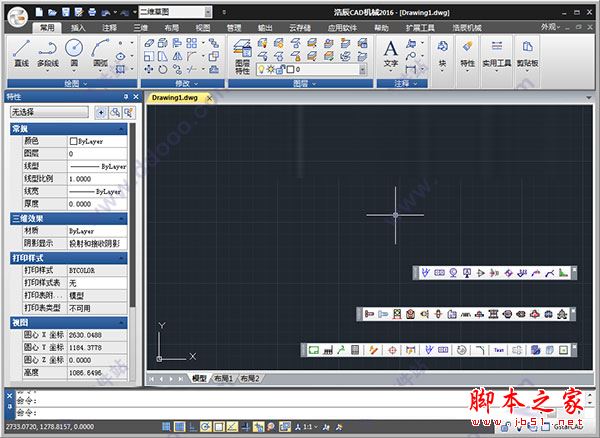Collapse the 打印样式 properties section
This screenshot has width=600, height=438.
click(122, 258)
